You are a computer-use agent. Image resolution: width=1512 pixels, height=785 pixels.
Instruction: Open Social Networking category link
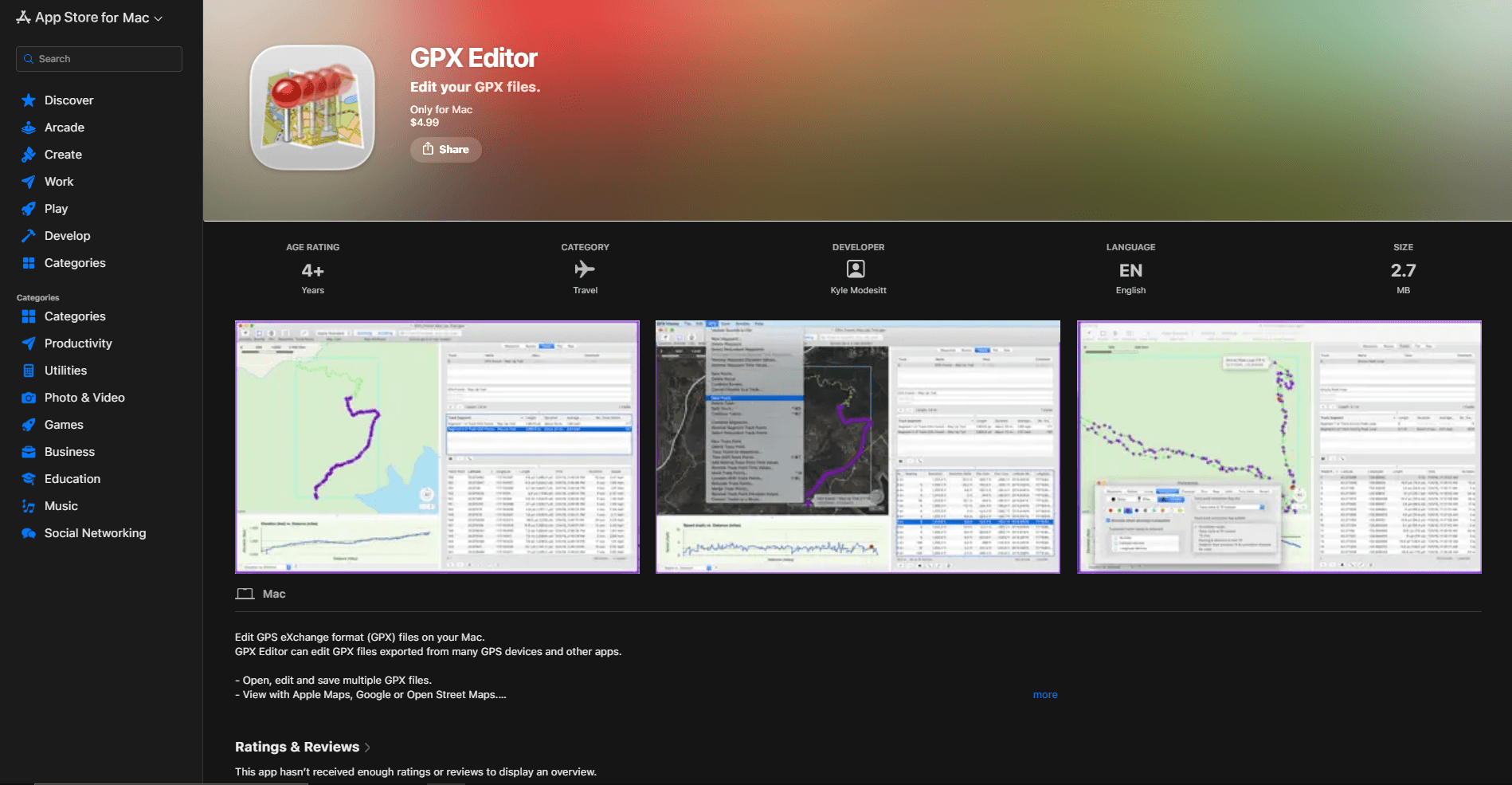[95, 533]
